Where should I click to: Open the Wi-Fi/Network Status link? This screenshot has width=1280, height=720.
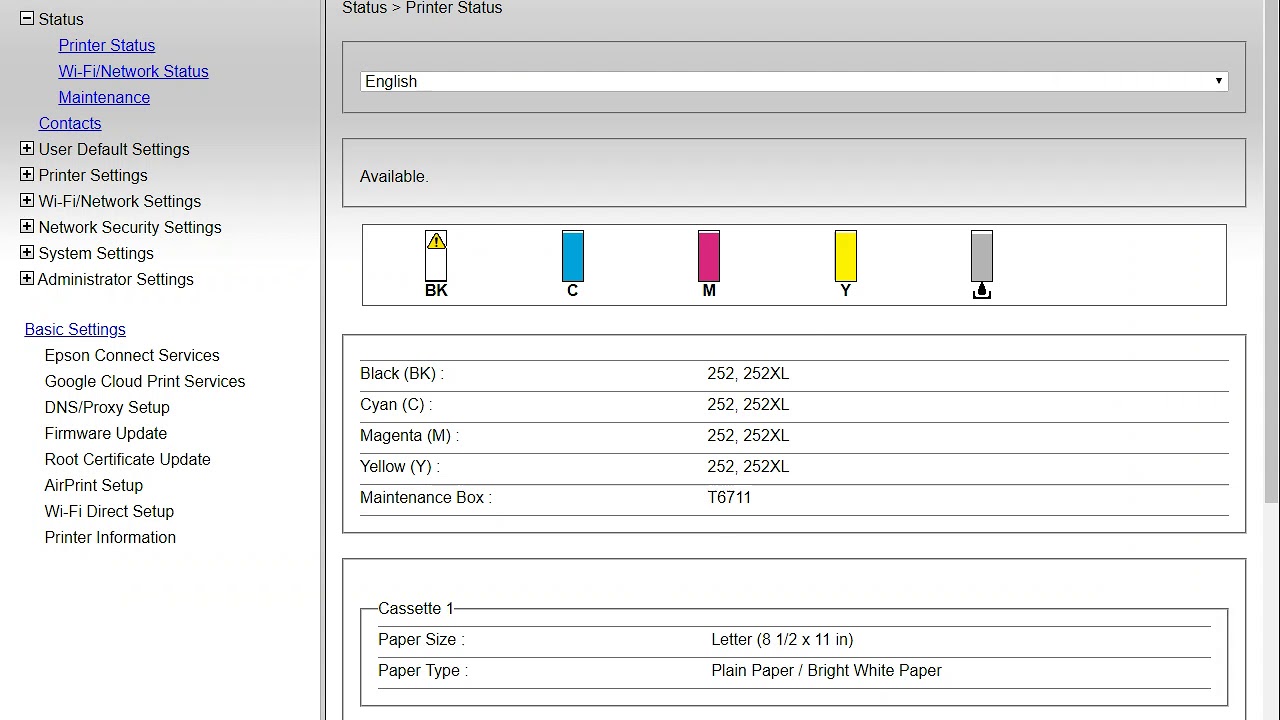tap(134, 71)
